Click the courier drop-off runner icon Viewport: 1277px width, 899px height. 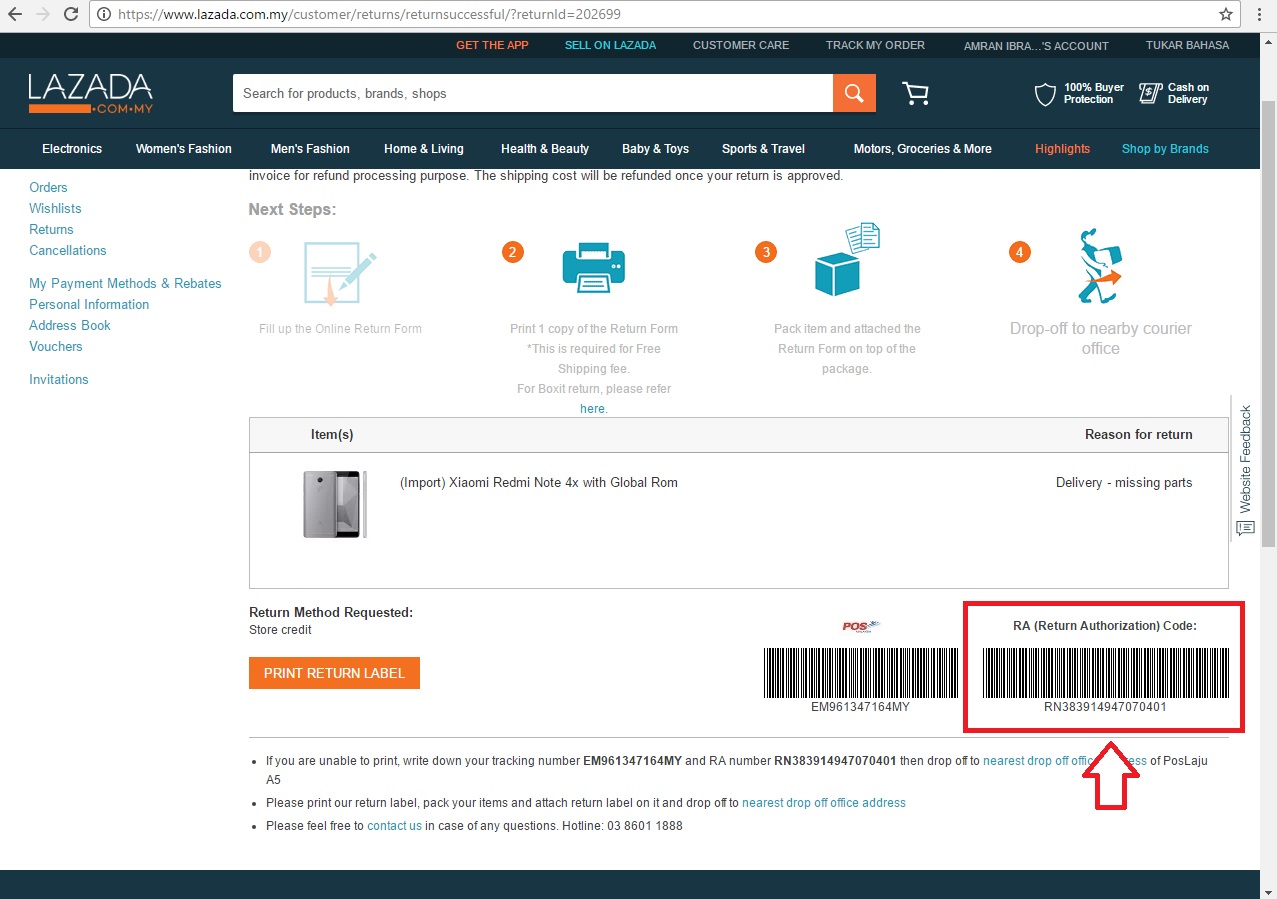1099,266
